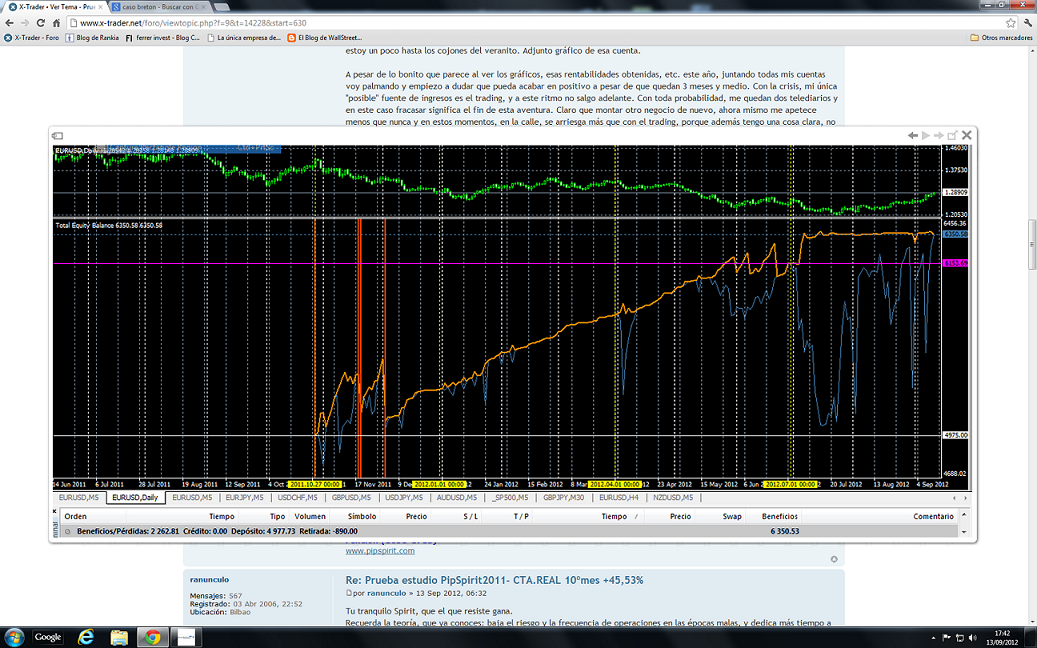1037x648 pixels.
Task: Open Internet Explorer from the taskbar
Action: coord(86,637)
